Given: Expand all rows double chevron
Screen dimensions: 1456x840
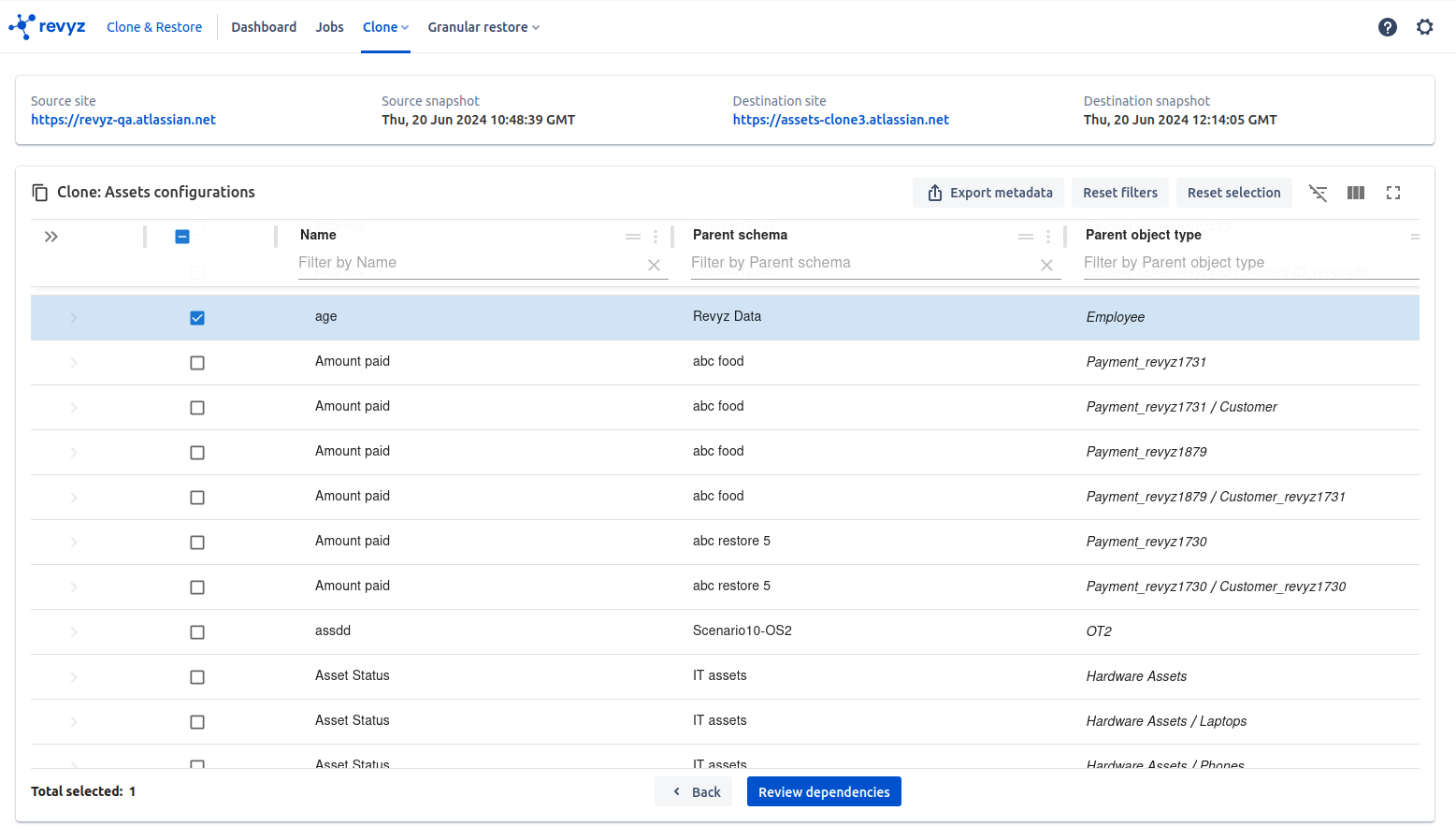Looking at the screenshot, I should [x=51, y=237].
